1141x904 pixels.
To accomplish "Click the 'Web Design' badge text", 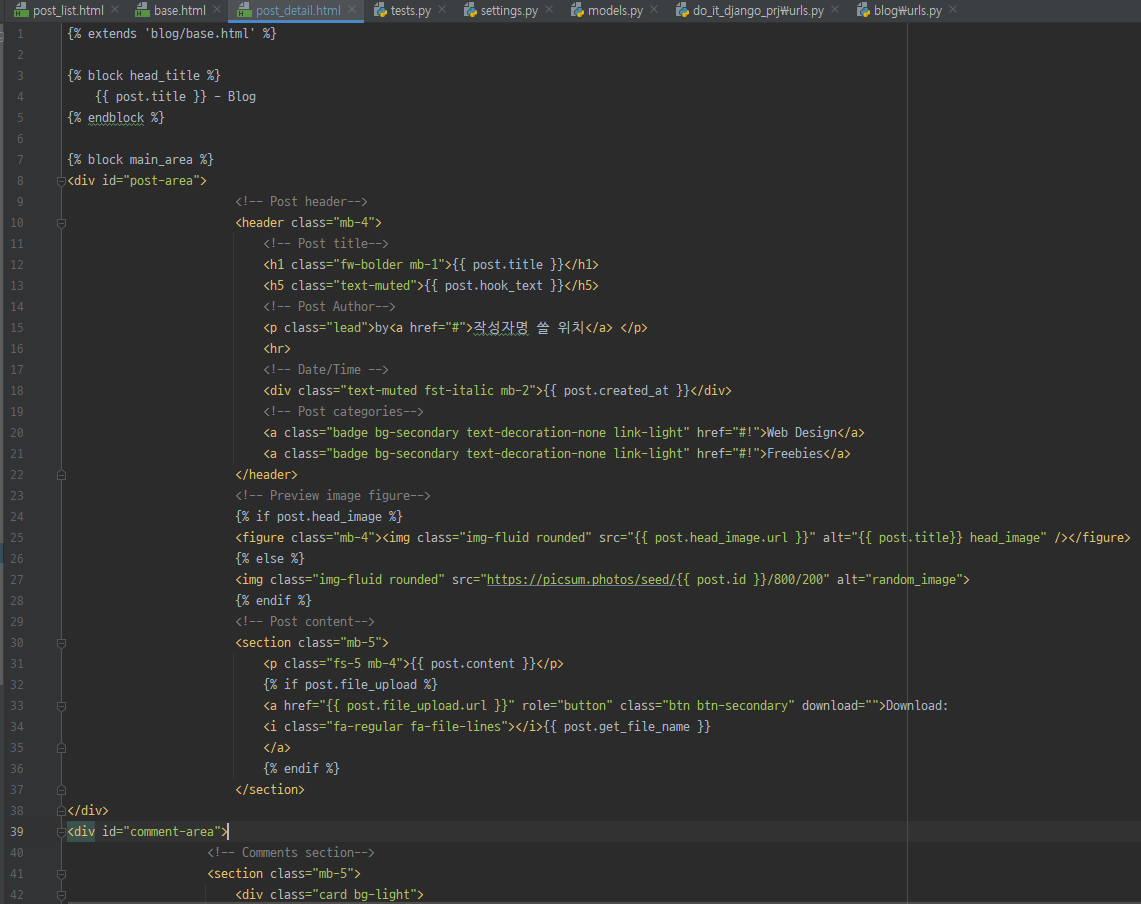I will (x=802, y=433).
